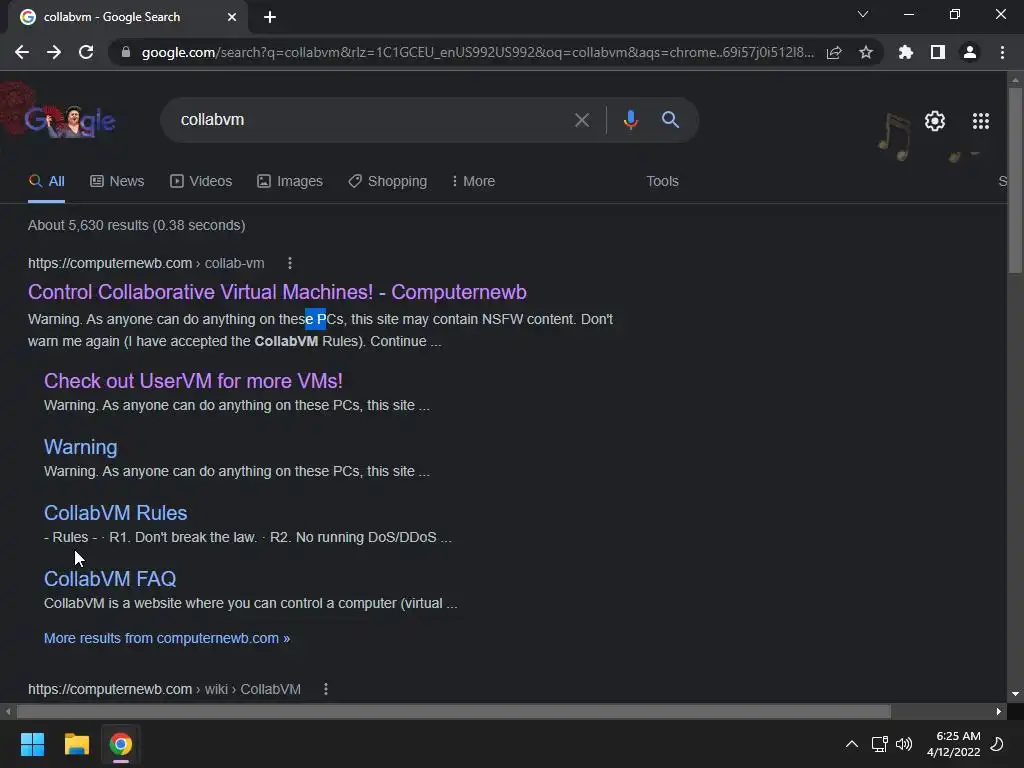Open the Chrome profile avatar
Screen dimensions: 1024x768
(x=970, y=52)
